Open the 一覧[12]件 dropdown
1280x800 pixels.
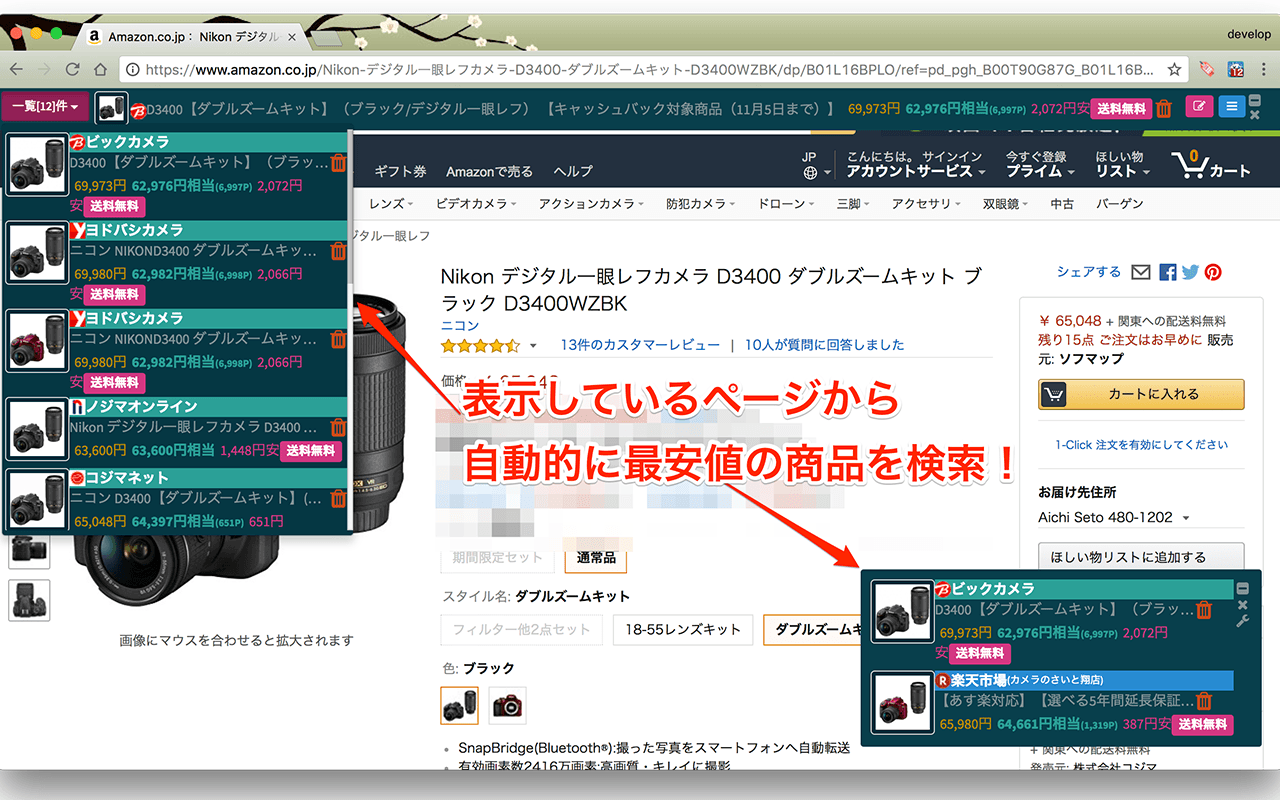(x=46, y=106)
